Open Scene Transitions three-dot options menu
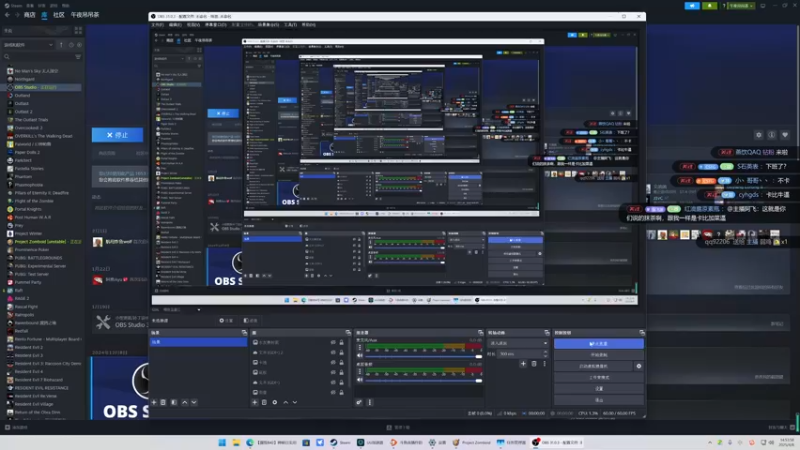The image size is (800, 450). 544,364
